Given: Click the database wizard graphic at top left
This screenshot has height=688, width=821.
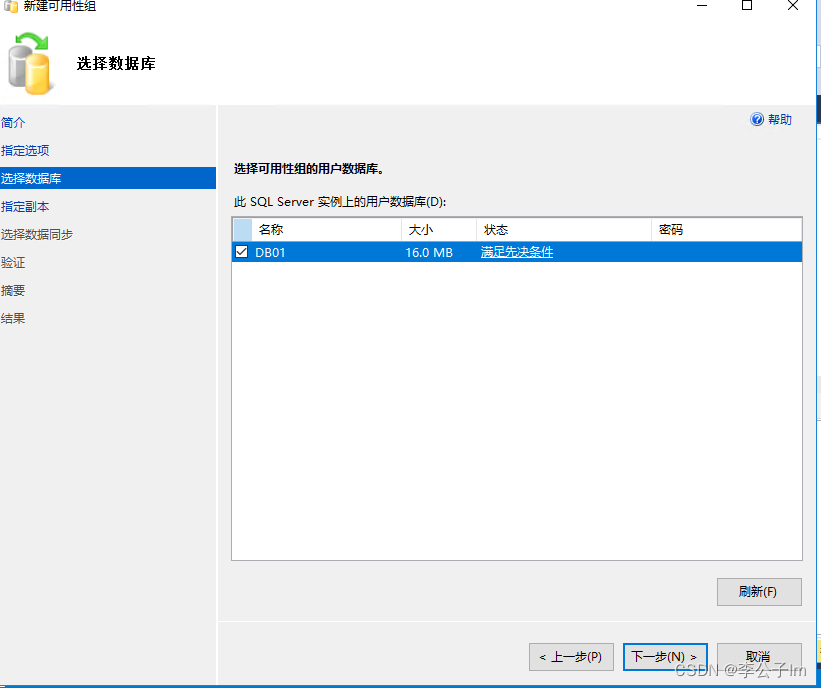Looking at the screenshot, I should [30, 62].
